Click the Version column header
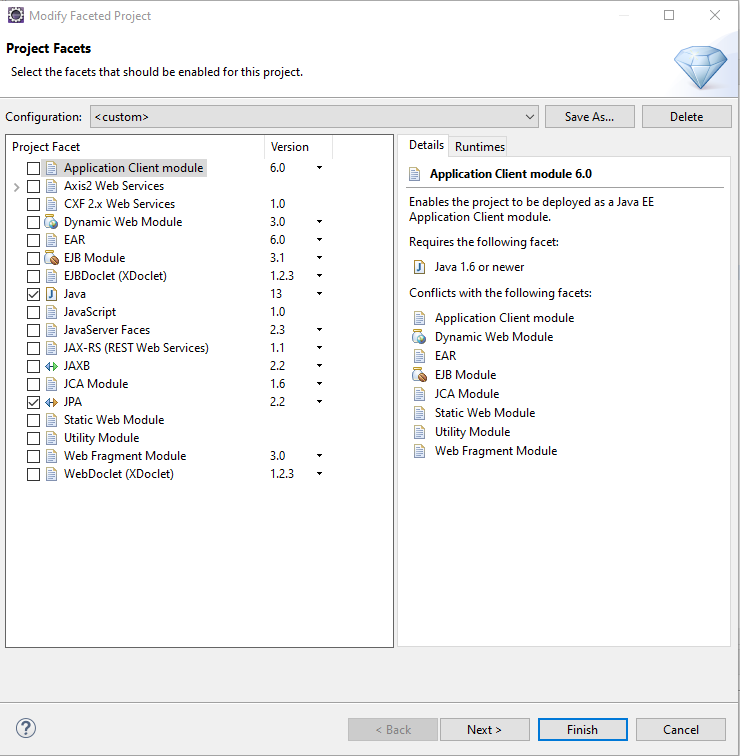This screenshot has width=740, height=756. coord(296,147)
